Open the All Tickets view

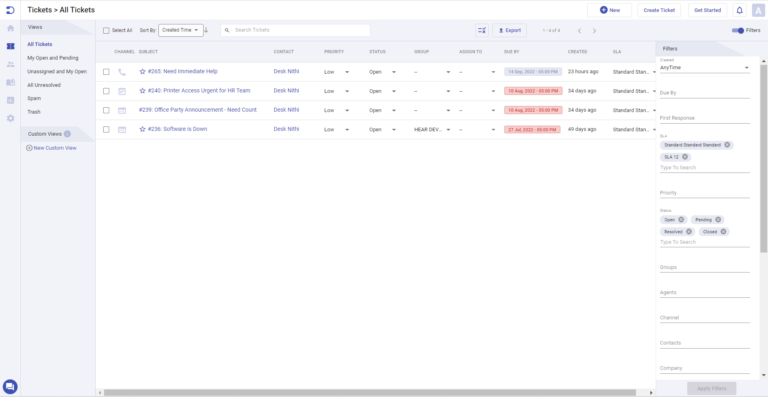(40, 45)
